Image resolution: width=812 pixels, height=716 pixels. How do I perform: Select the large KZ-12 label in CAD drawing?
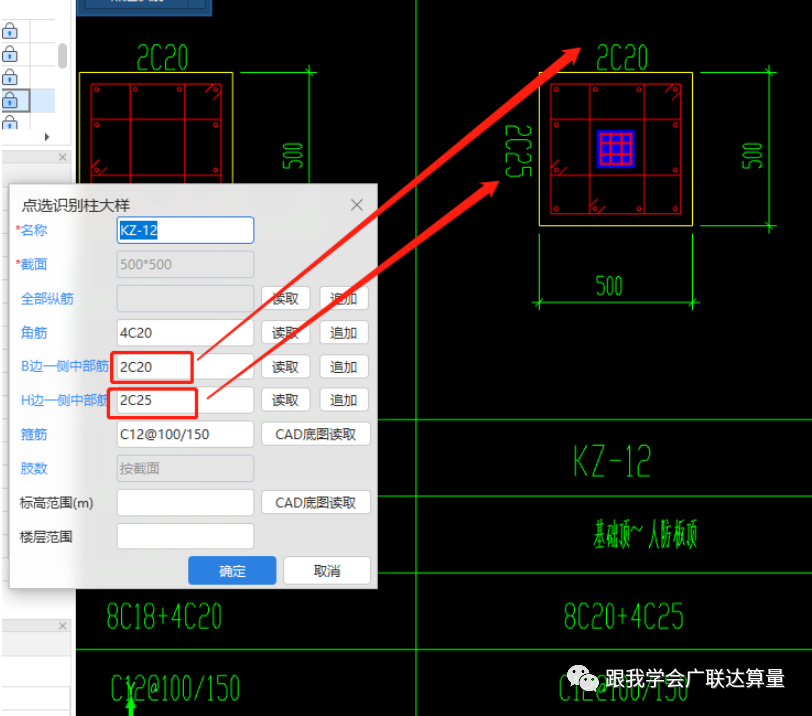pos(612,460)
